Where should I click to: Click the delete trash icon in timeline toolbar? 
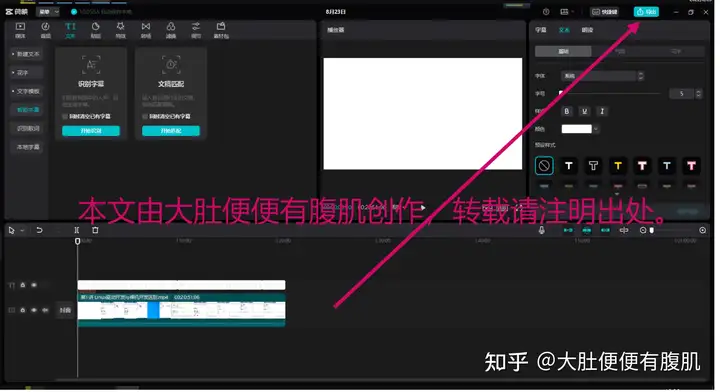pyautogui.click(x=95, y=230)
